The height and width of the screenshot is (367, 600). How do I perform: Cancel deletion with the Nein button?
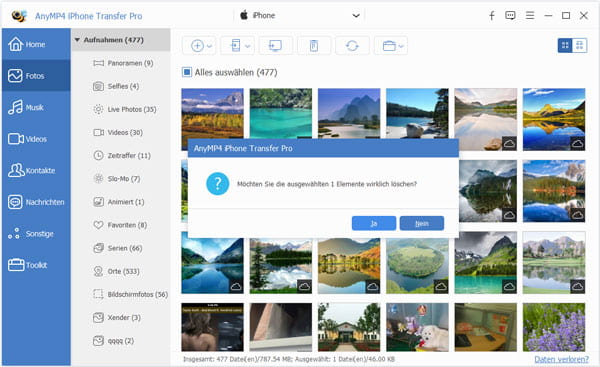(422, 223)
